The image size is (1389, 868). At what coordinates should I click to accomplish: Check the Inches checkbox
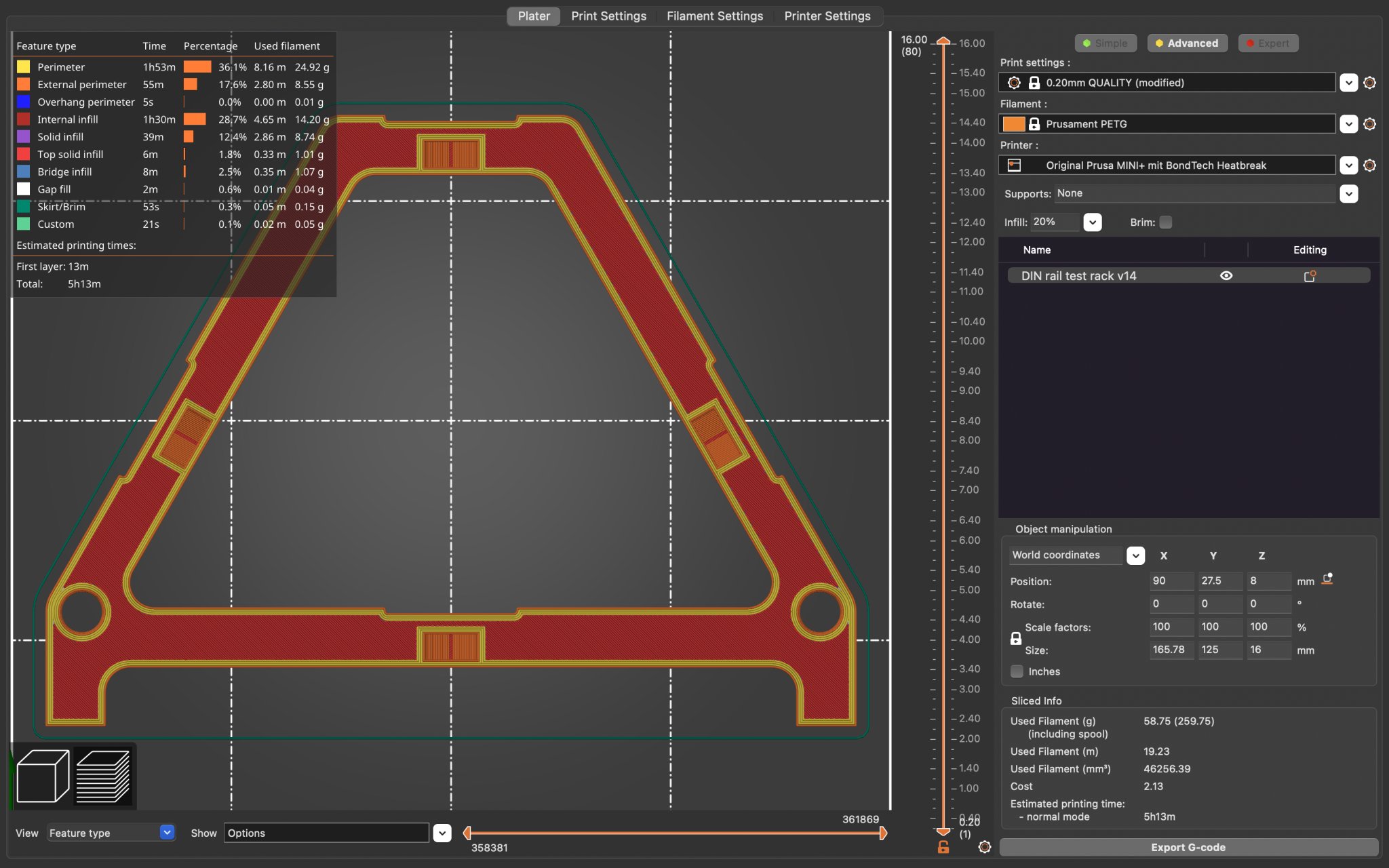coord(1017,671)
